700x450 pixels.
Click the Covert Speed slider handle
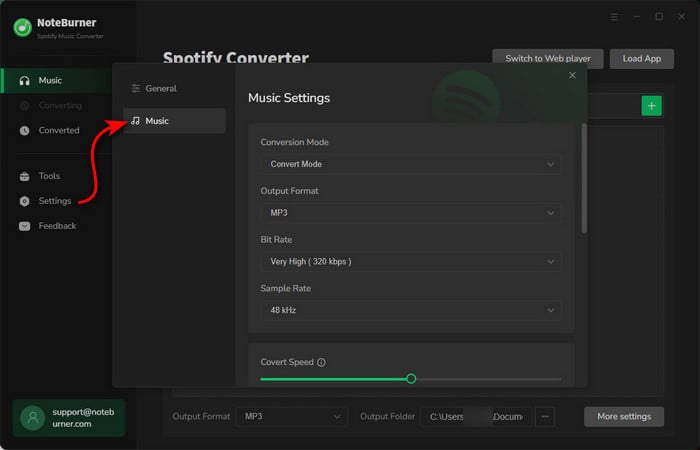coord(411,379)
